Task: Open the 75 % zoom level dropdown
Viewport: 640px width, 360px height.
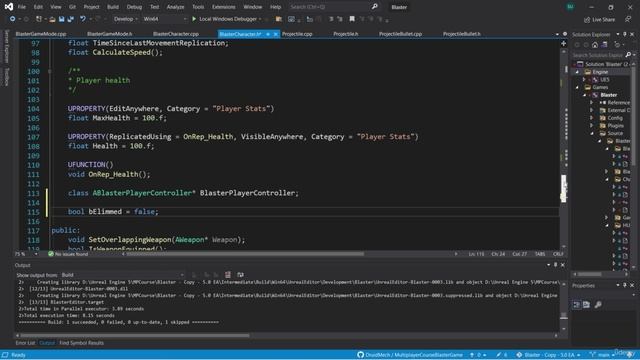Action: coord(27,254)
